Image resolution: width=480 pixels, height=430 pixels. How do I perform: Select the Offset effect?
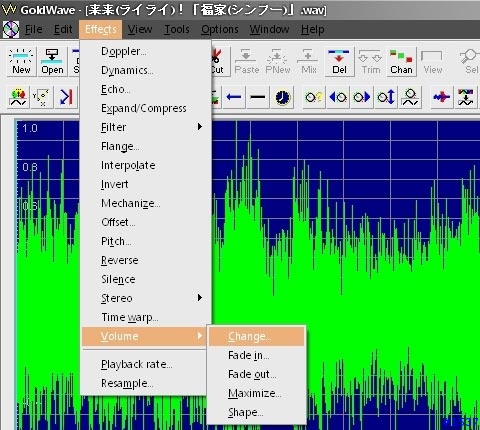tap(146, 222)
